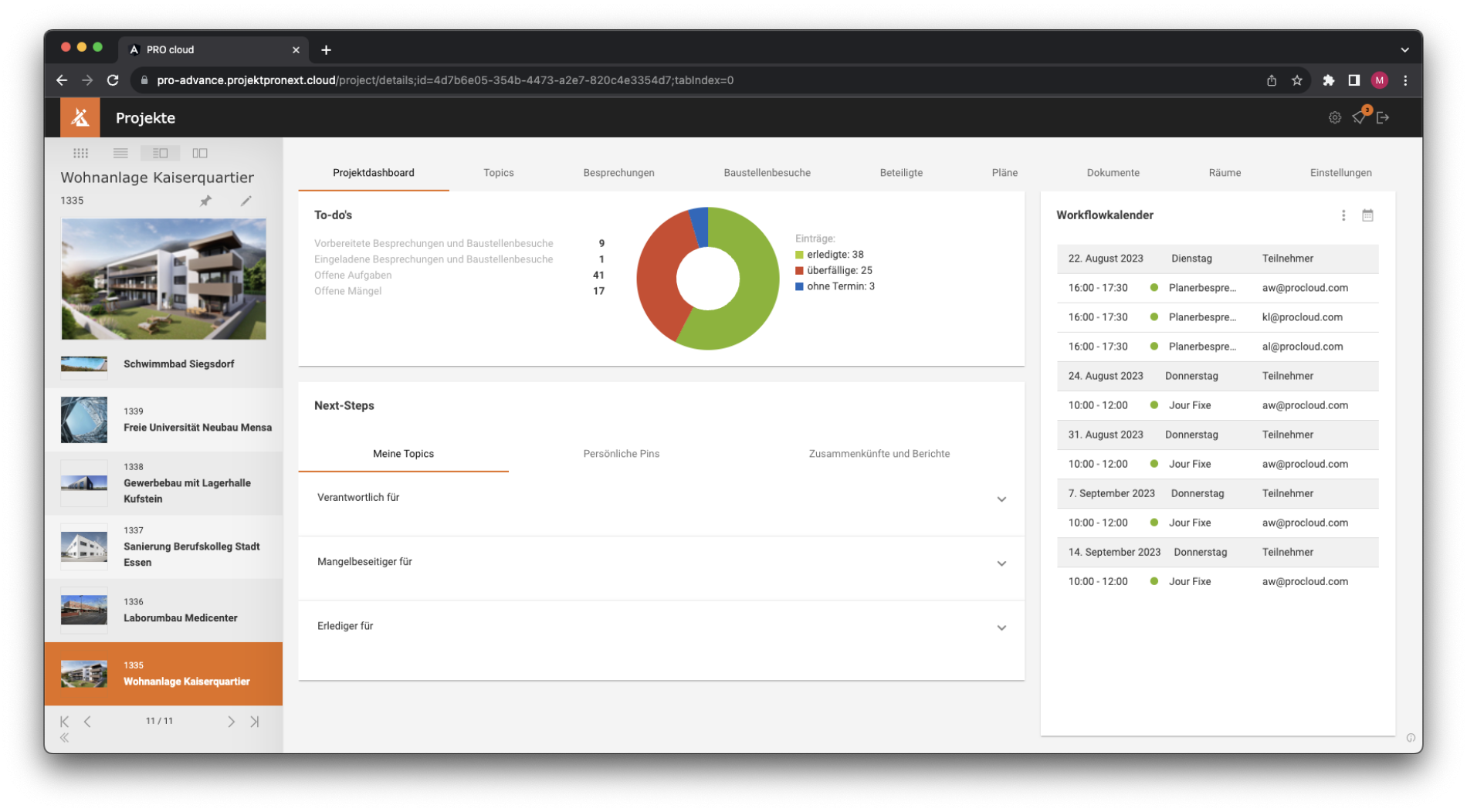Viewport: 1467px width, 812px height.
Task: Select the Persönliche Pins sub-tab
Action: (x=622, y=454)
